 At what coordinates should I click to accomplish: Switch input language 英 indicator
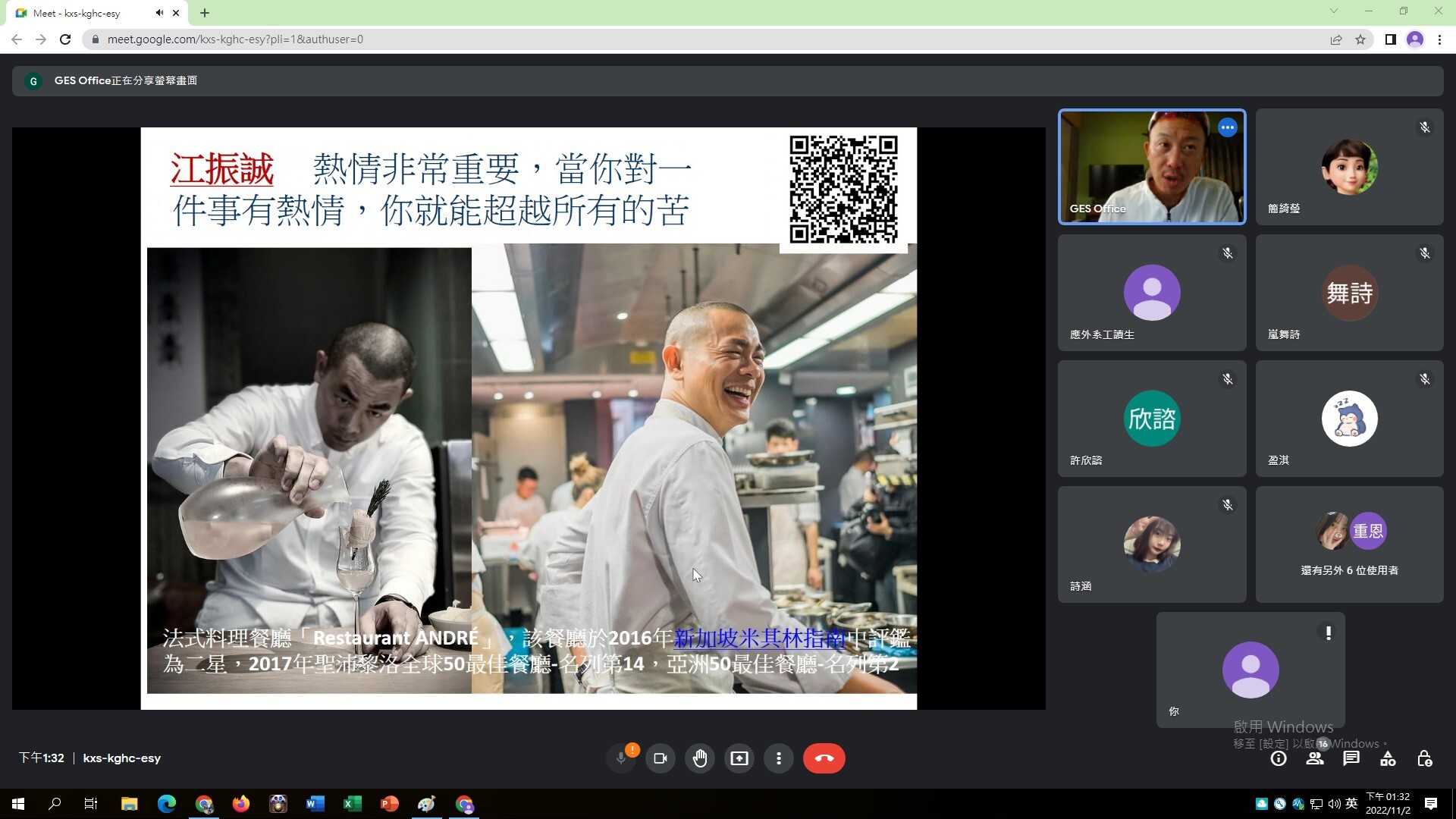(1351, 804)
